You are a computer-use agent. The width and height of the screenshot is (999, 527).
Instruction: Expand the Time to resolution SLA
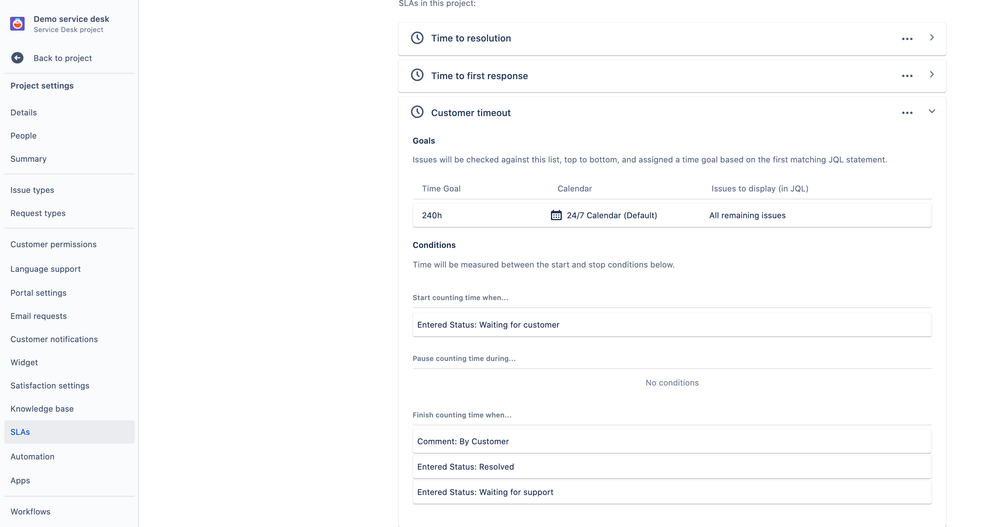(x=932, y=38)
